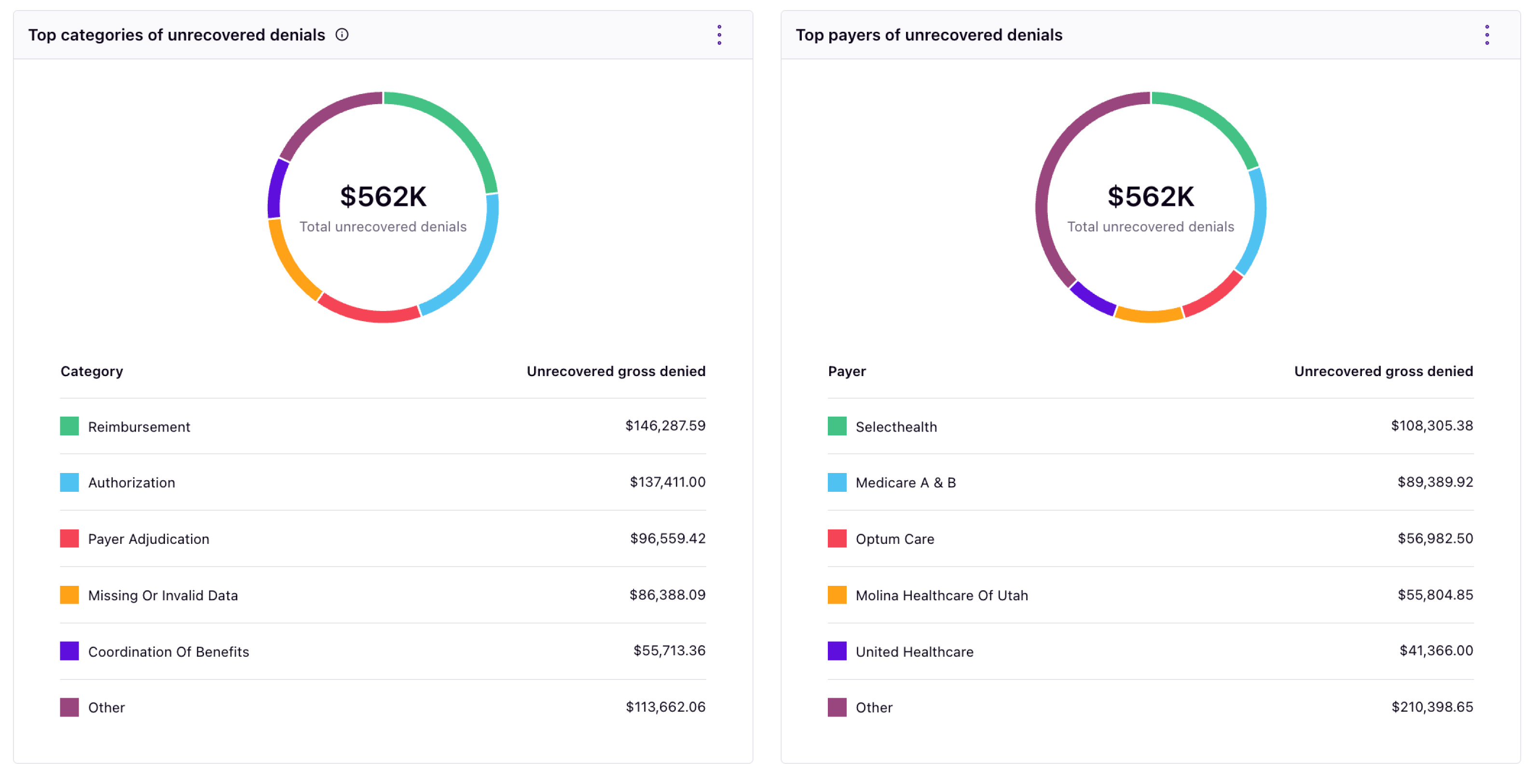Select the Medicare A & B payer label
This screenshot has height=784, width=1537.
click(x=906, y=483)
